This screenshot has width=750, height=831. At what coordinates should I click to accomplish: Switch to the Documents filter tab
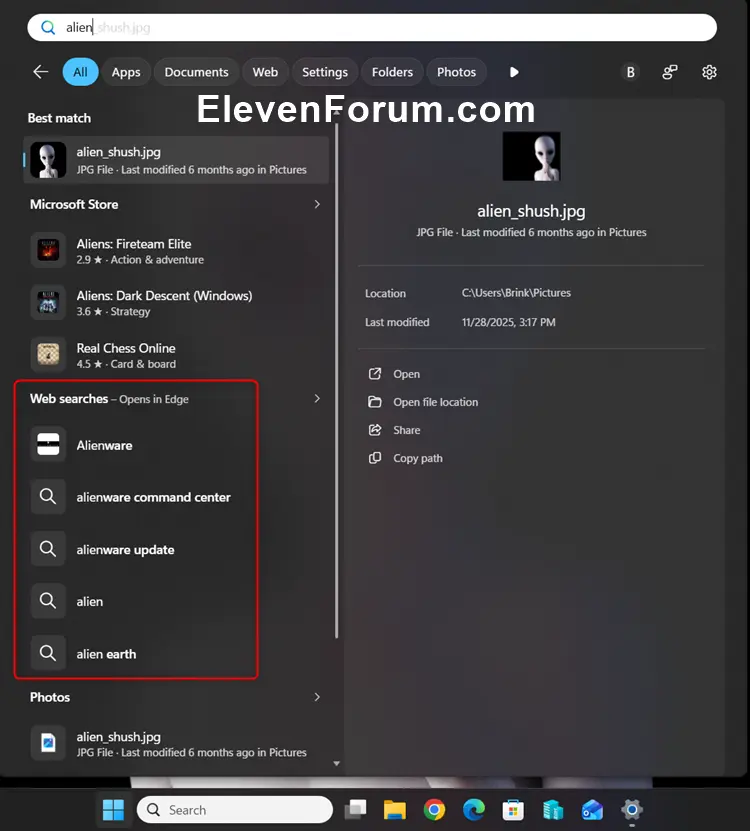tap(196, 72)
